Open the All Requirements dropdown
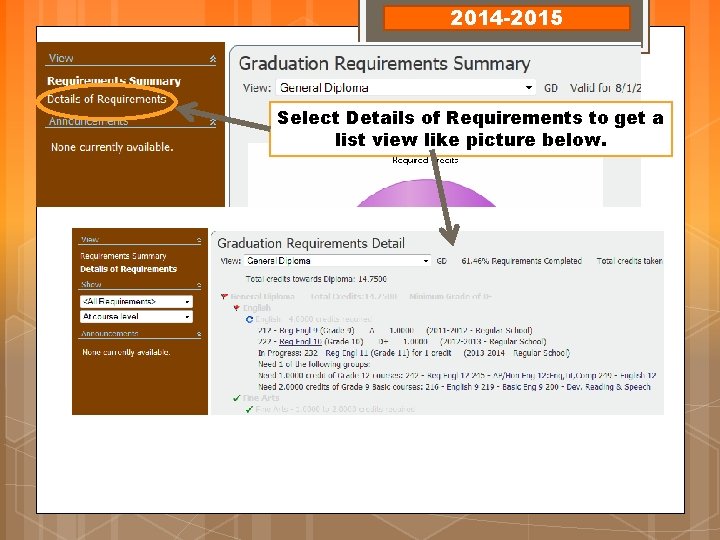720x540 pixels. [x=136, y=302]
